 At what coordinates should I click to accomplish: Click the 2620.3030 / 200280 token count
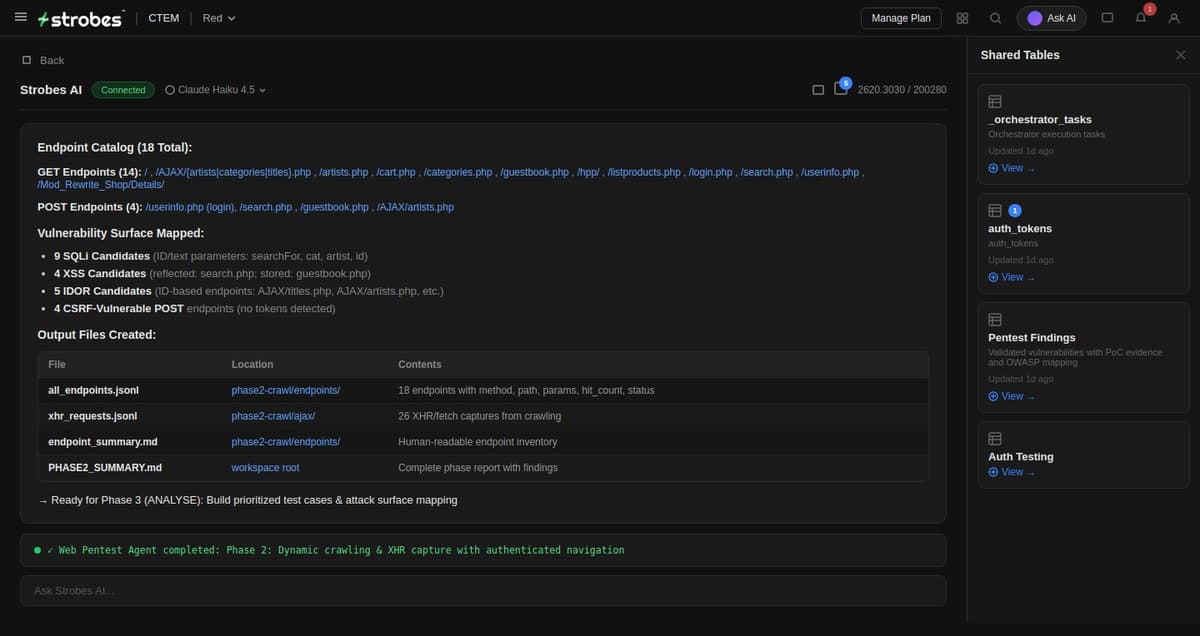(x=902, y=90)
